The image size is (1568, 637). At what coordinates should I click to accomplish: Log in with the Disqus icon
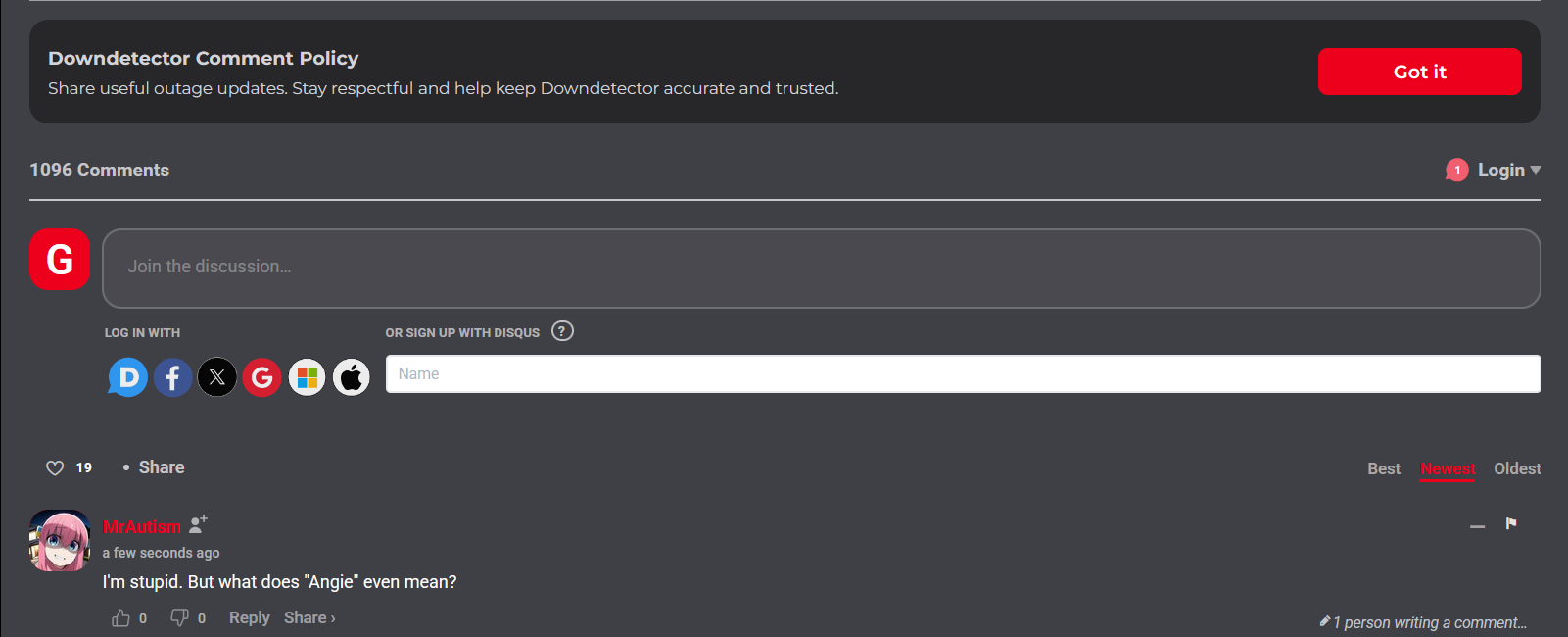pos(128,377)
